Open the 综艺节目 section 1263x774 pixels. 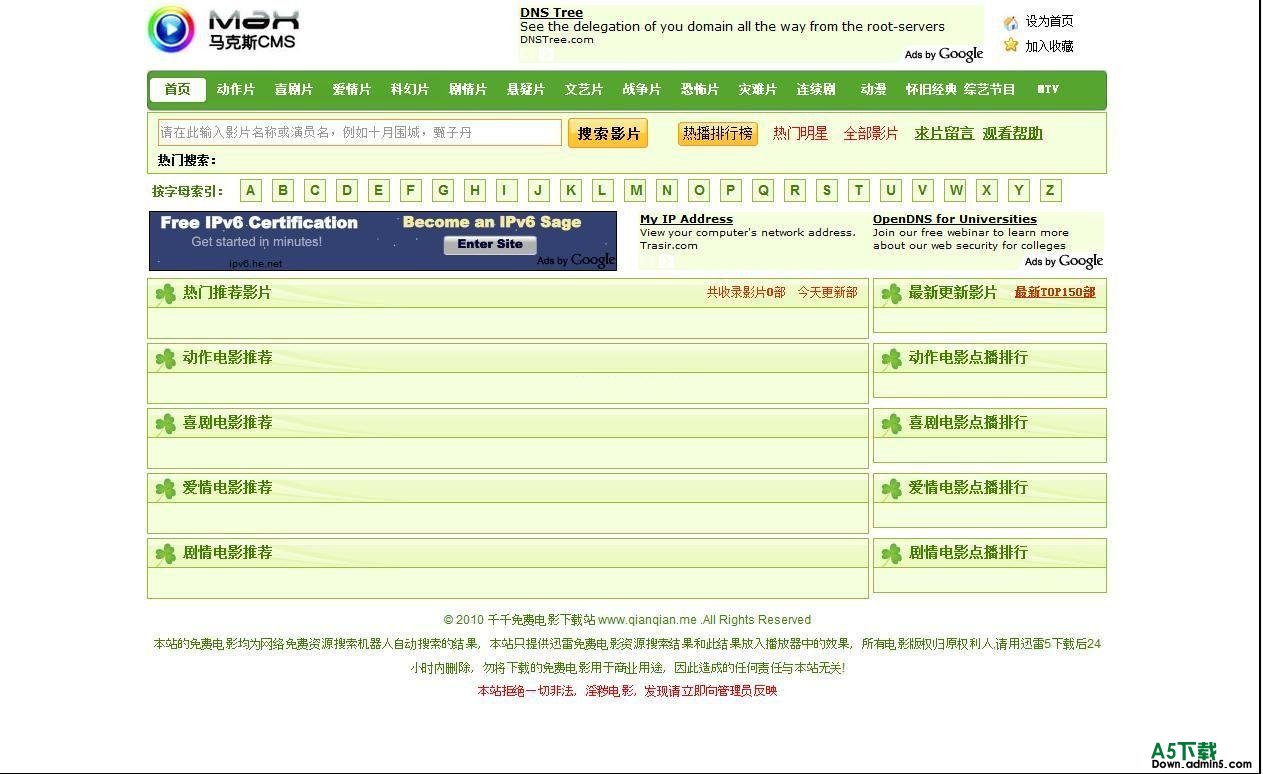coord(990,90)
